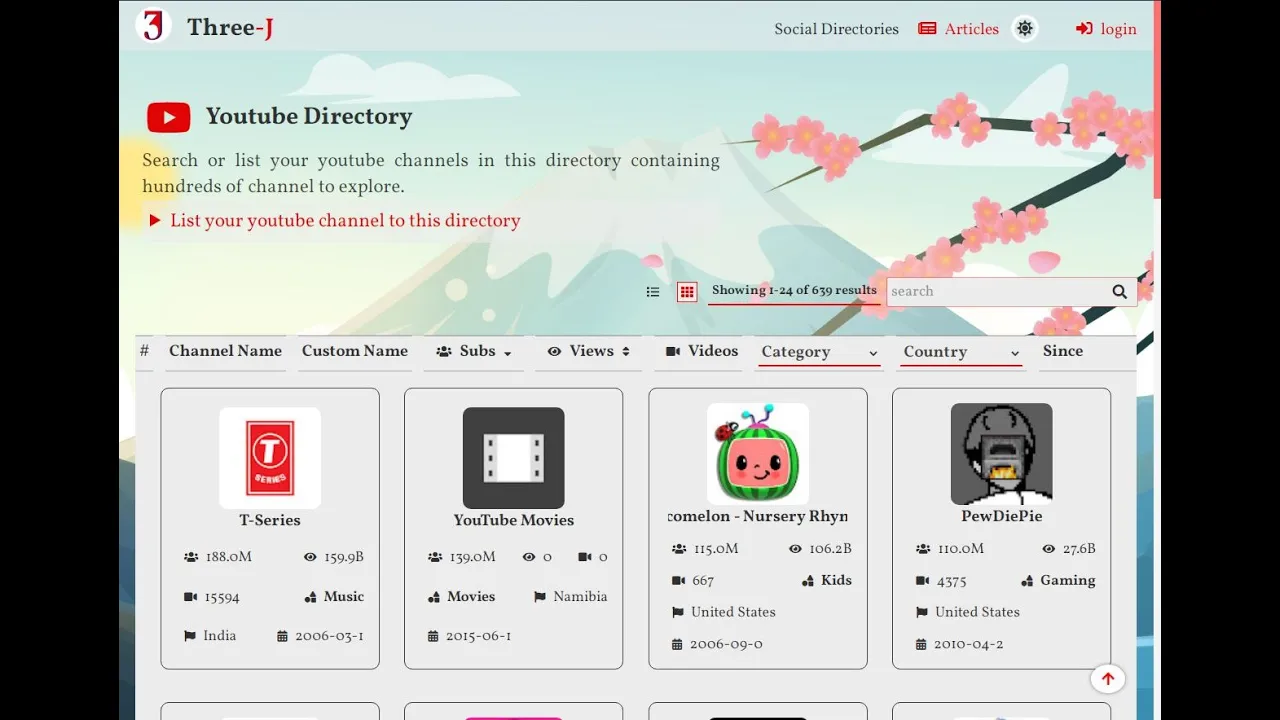
Task: Open the Three-J home link
Action: [230, 27]
